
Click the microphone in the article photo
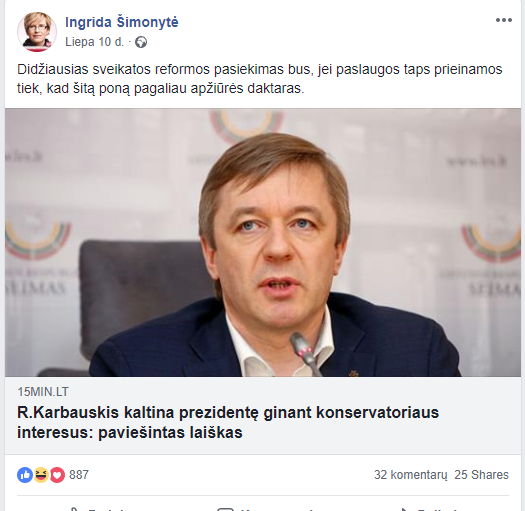coord(305,353)
